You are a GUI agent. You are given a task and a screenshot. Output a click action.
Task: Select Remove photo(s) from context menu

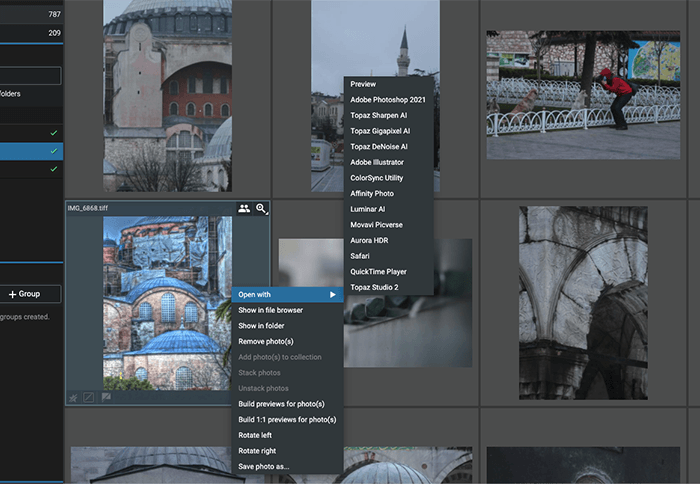266,341
